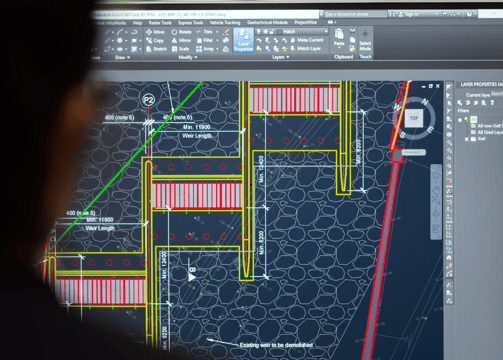Toggle layer on/off lightbulb for Hatch layer
Viewport: 503px width, 360px height.
point(259,32)
